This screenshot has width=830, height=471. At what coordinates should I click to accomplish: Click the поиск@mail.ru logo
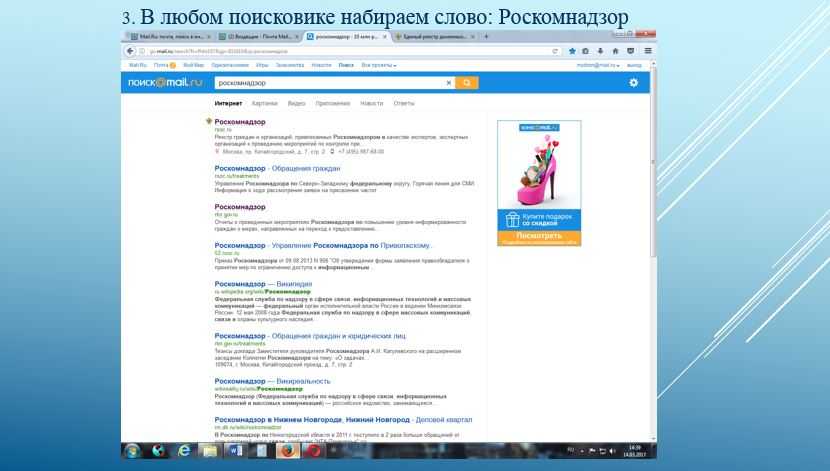pyautogui.click(x=166, y=83)
